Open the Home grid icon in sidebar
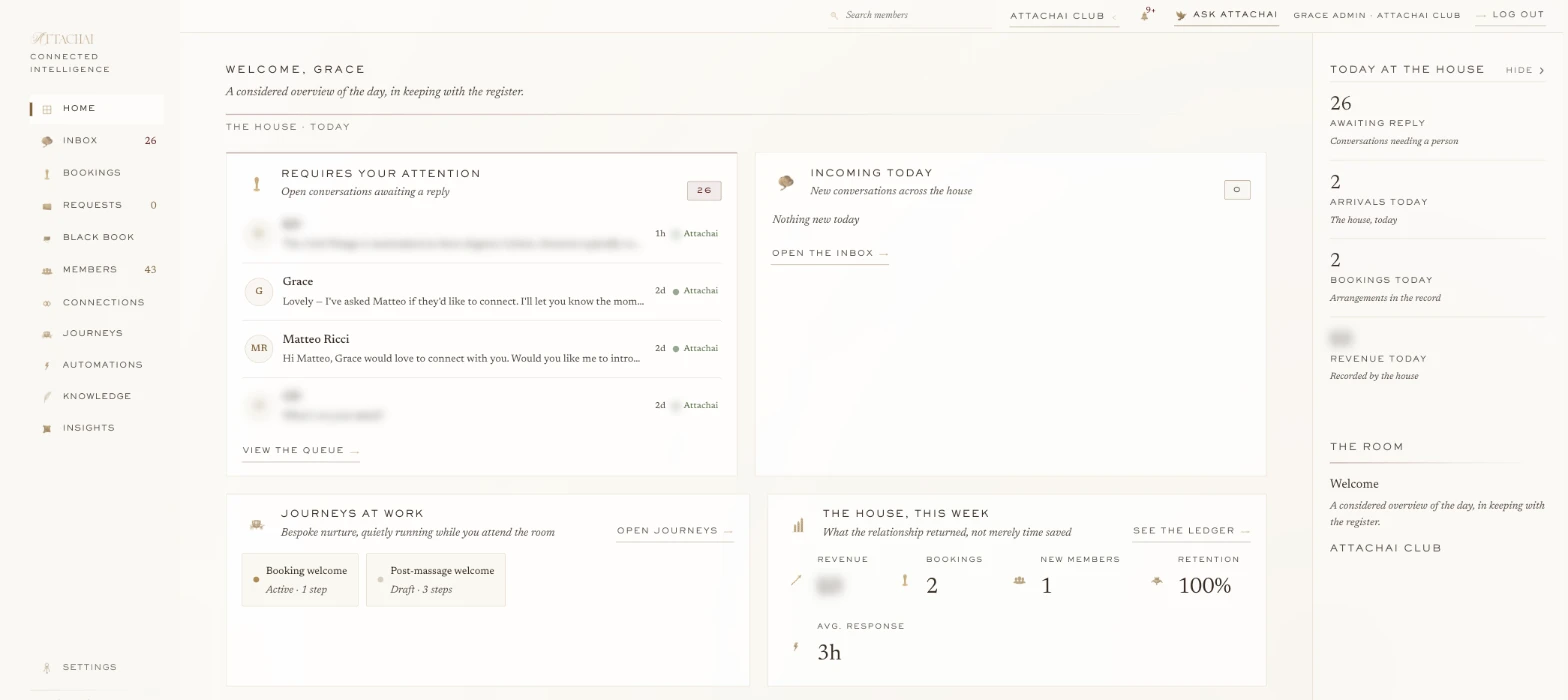The image size is (1568, 700). click(47, 109)
